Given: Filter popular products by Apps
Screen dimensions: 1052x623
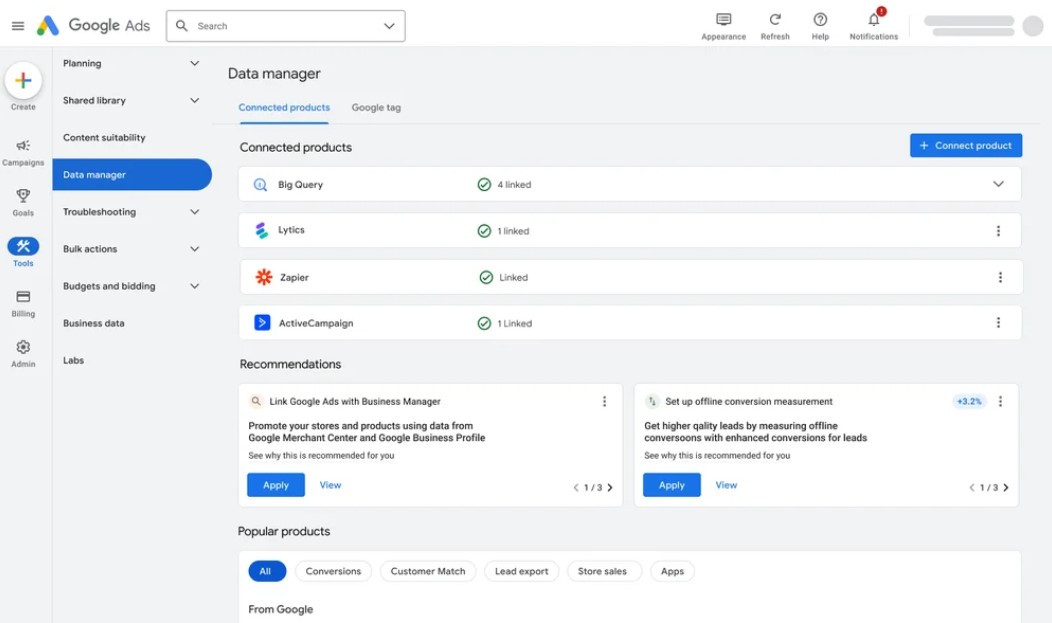Looking at the screenshot, I should click(x=672, y=571).
